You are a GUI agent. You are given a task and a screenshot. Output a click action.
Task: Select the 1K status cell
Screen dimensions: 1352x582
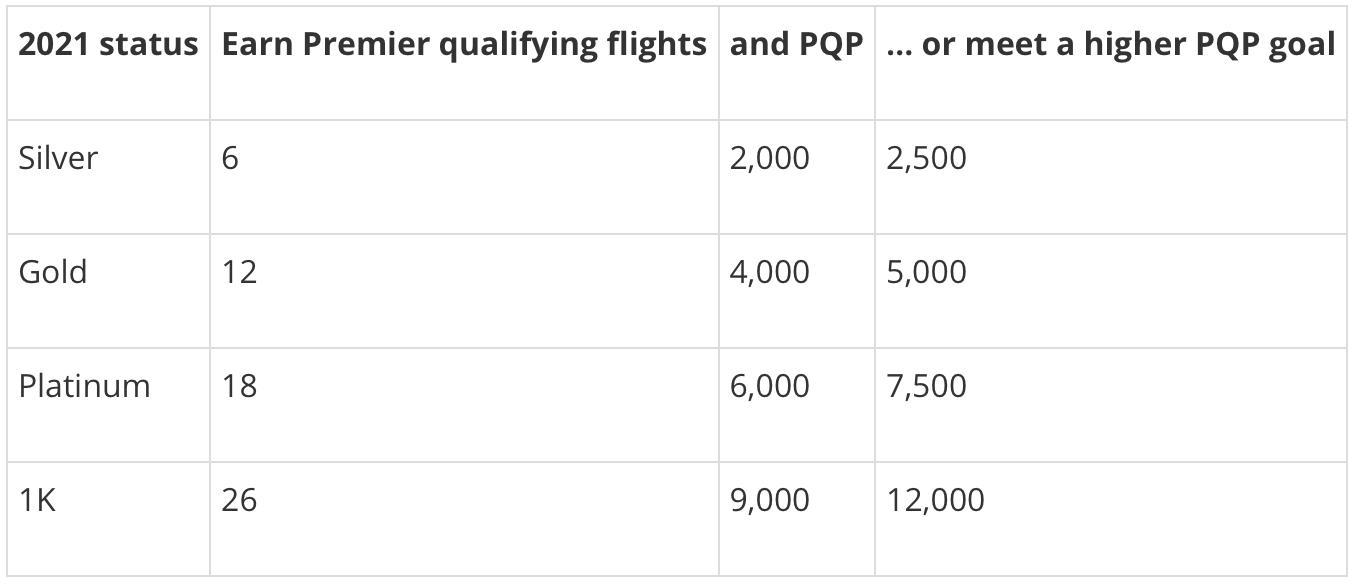37,499
